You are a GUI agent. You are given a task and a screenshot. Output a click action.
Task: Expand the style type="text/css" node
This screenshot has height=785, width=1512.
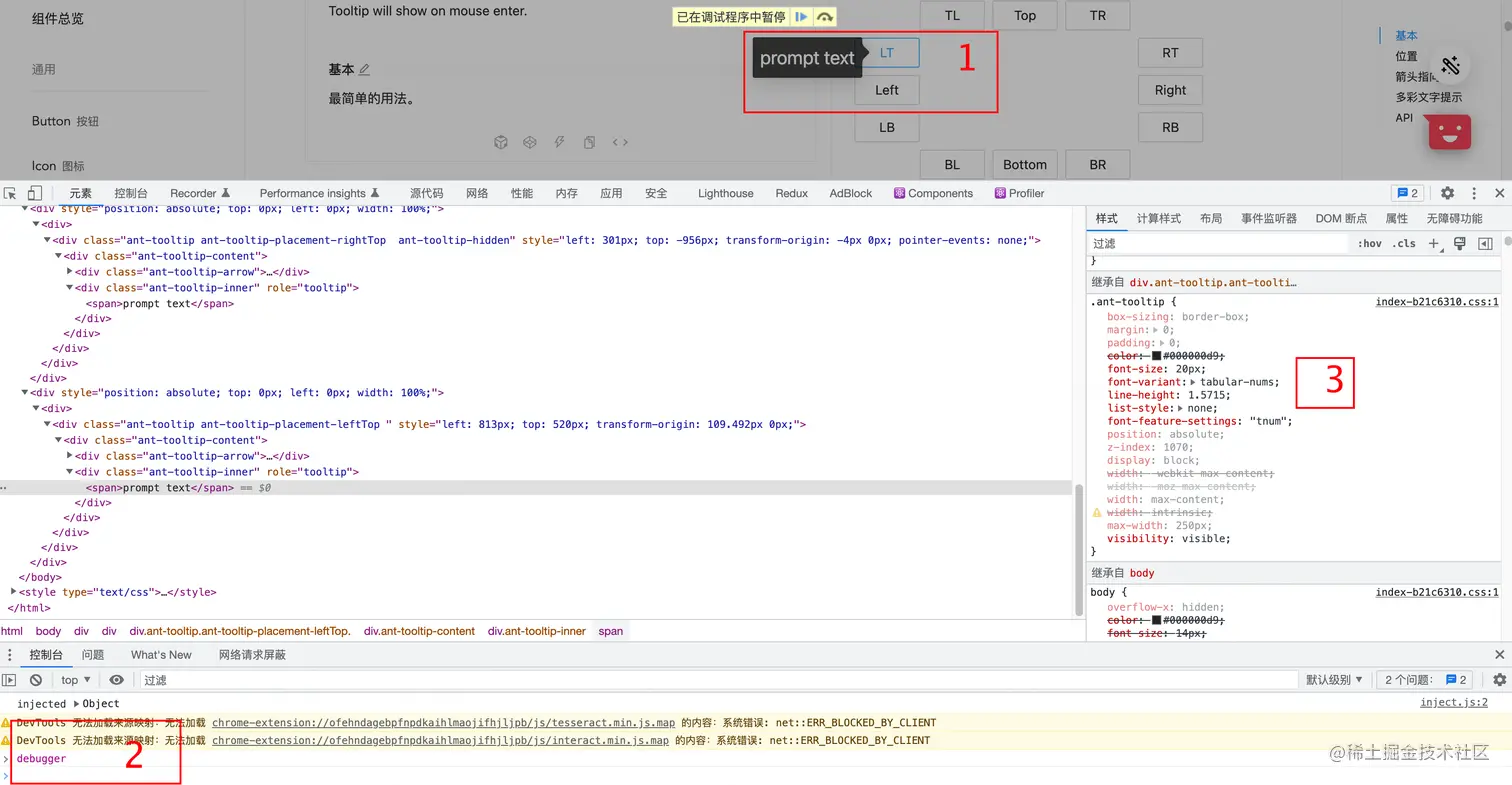(x=13, y=592)
